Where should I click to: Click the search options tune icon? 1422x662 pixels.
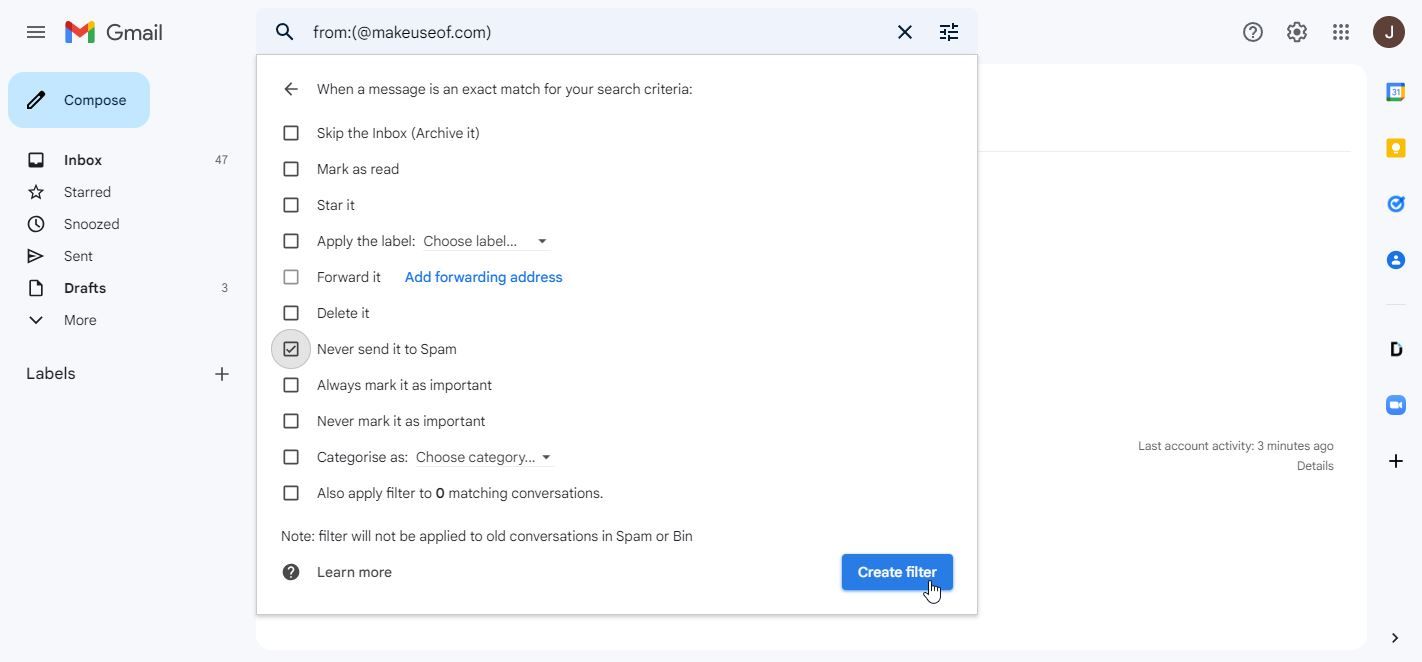point(949,32)
